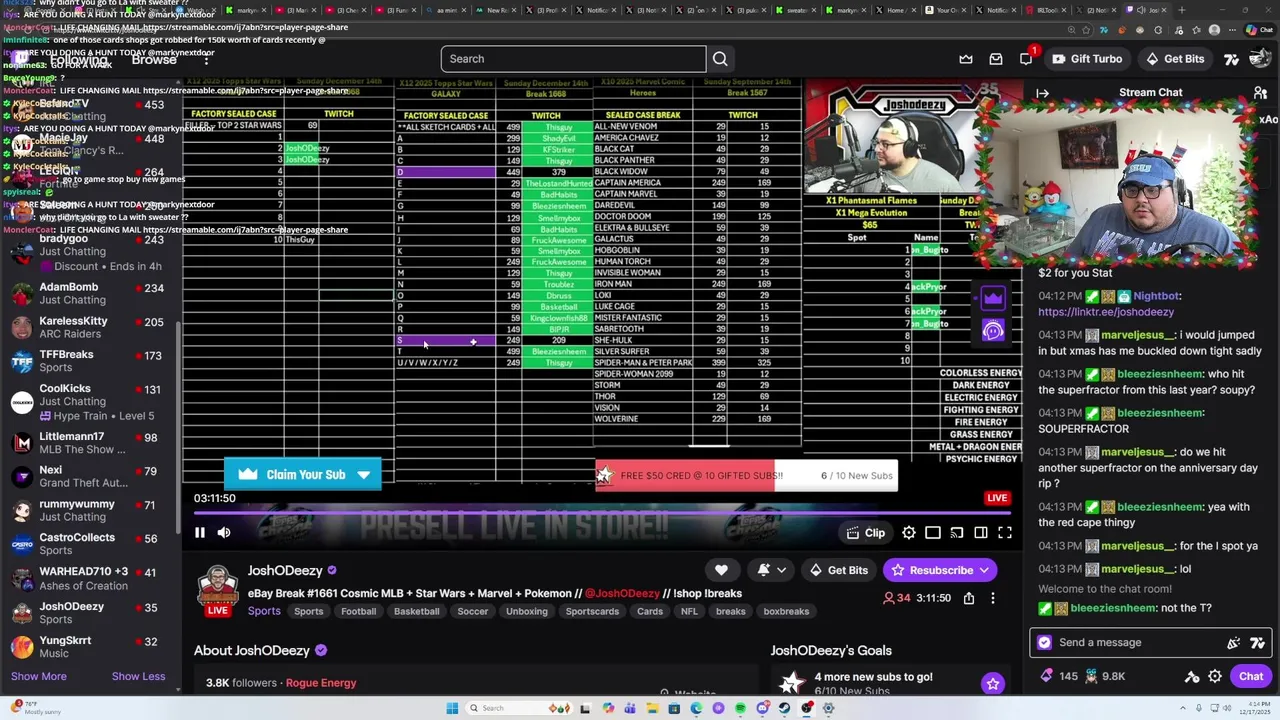Mute the stream volume speaker
Image resolution: width=1280 pixels, height=720 pixels.
point(224,533)
